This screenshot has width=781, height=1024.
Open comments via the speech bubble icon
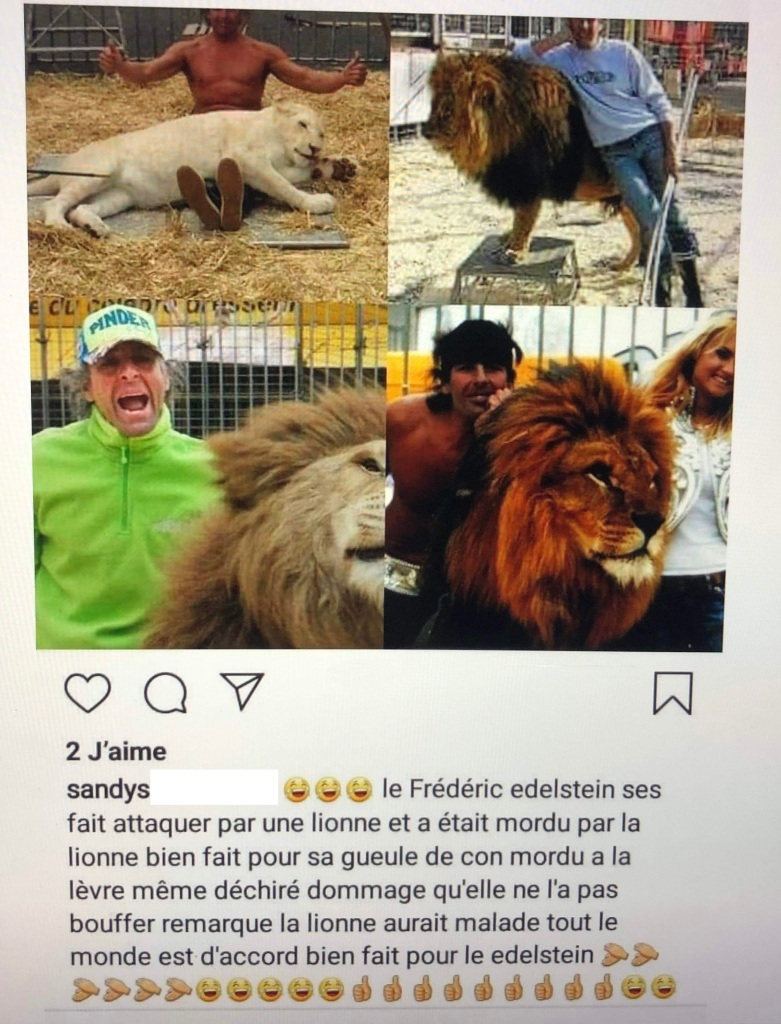coord(166,692)
